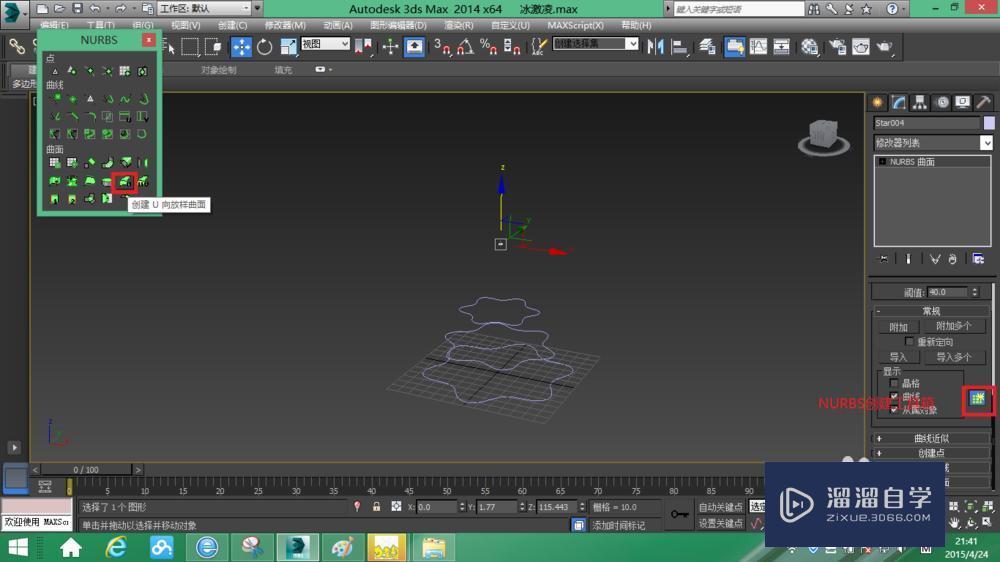The height and width of the screenshot is (562, 1000).
Task: Open Help menu
Action: click(636, 25)
